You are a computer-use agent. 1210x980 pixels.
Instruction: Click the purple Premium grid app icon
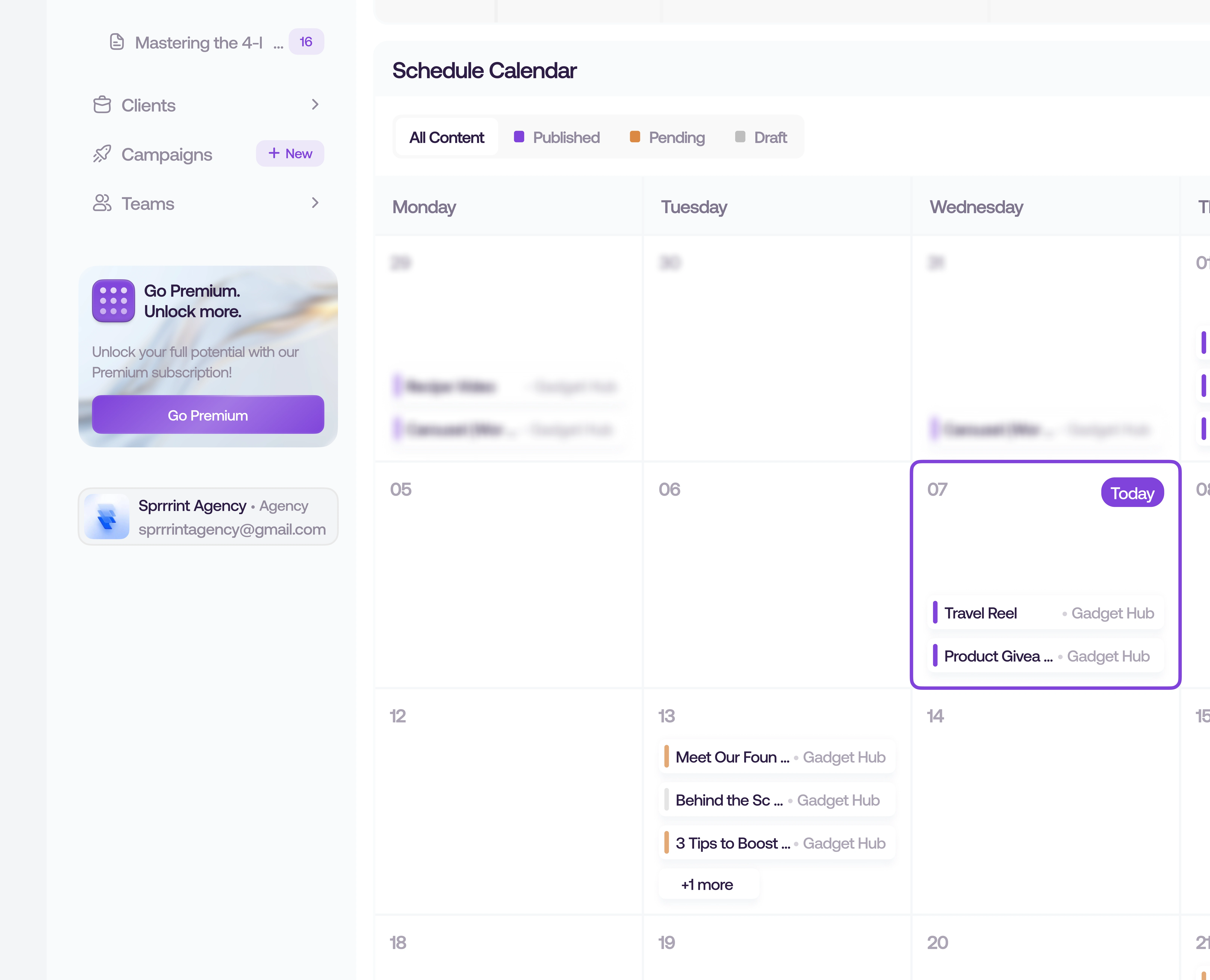coord(114,301)
